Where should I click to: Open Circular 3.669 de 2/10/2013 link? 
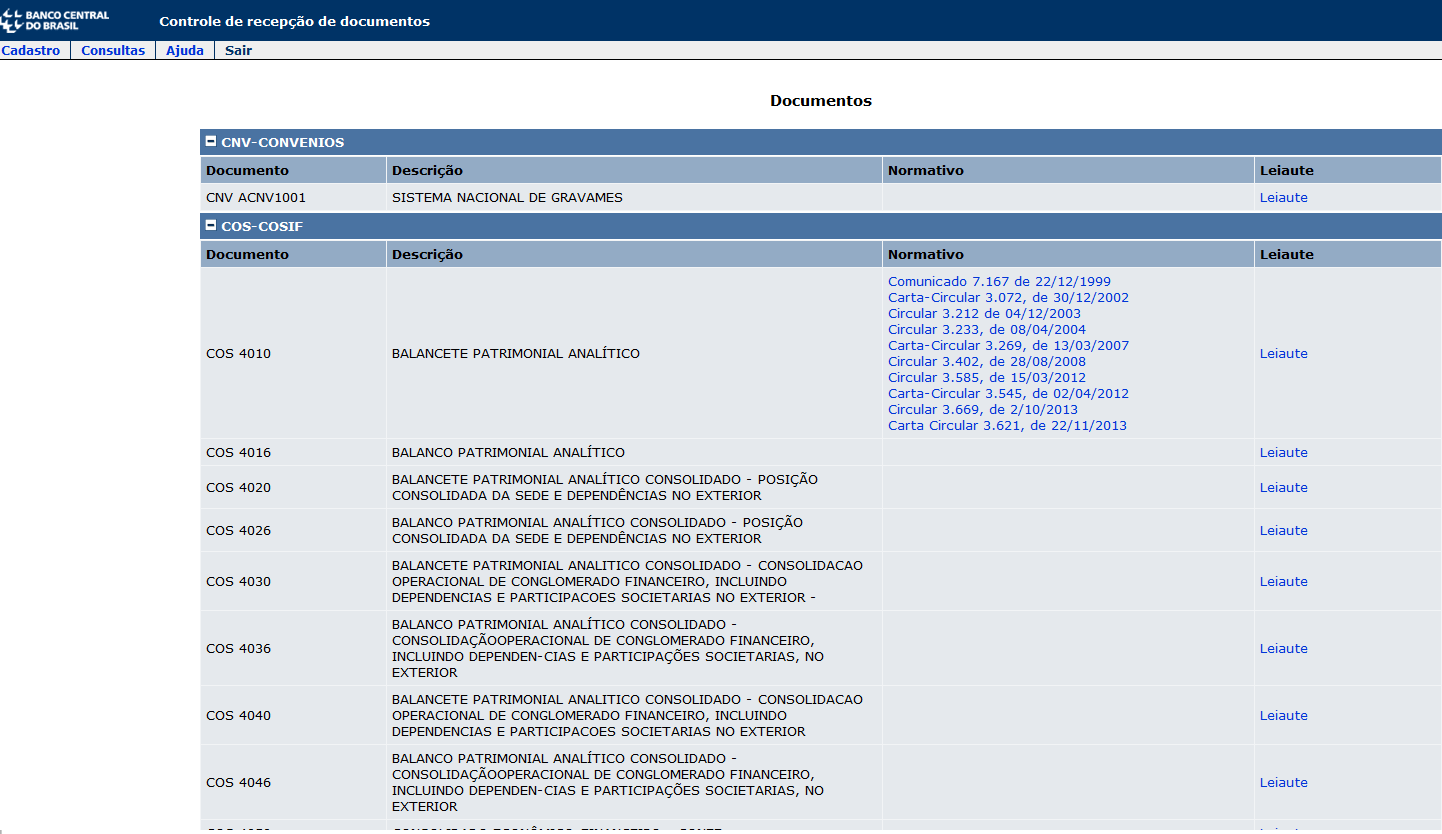pyautogui.click(x=983, y=409)
